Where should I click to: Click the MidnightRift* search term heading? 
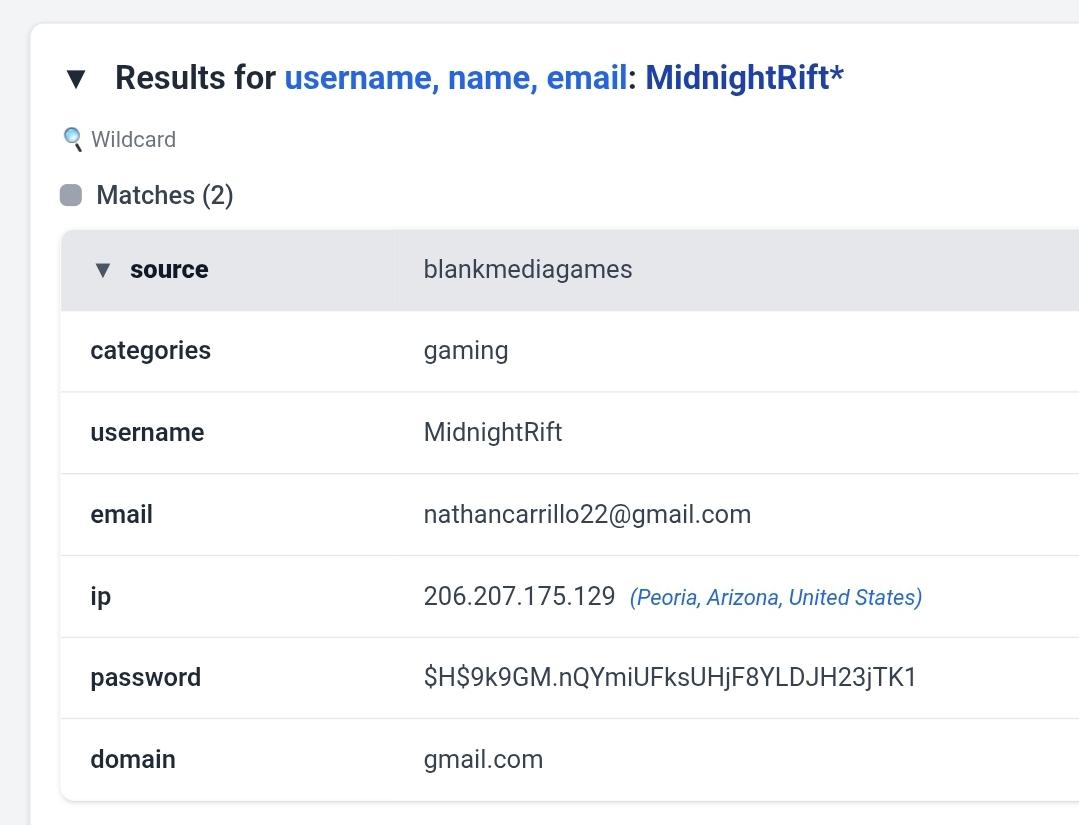[744, 78]
